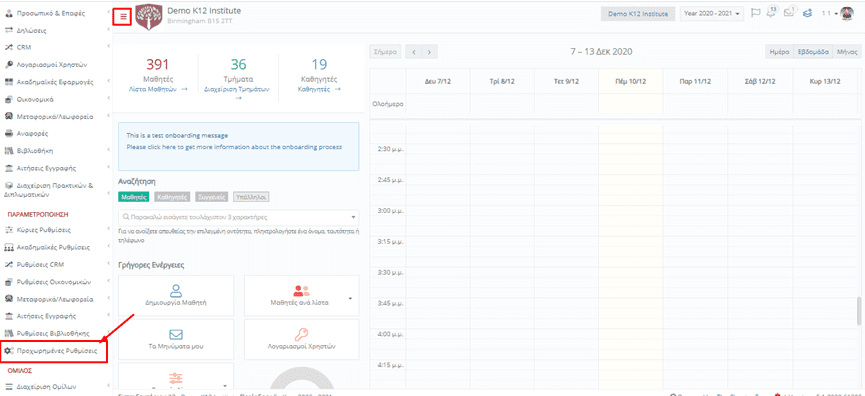This screenshot has height=396, width=865.
Task: Click the search magnifier in search field
Action: pos(126,217)
